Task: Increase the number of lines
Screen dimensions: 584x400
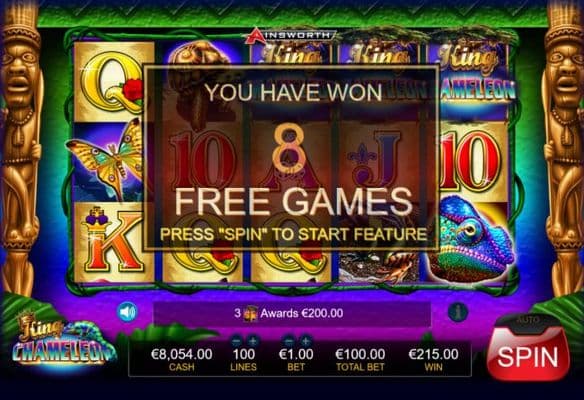Action: pos(253,341)
